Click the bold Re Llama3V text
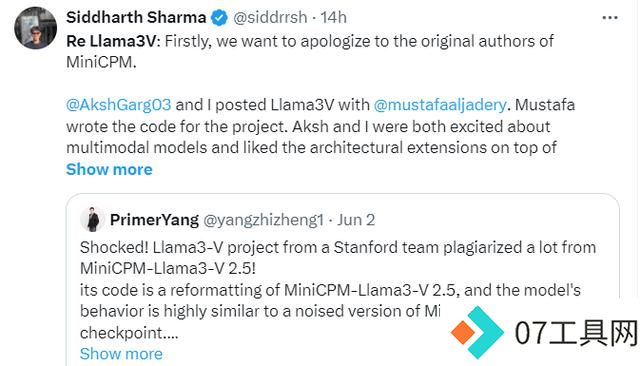 pyautogui.click(x=113, y=41)
